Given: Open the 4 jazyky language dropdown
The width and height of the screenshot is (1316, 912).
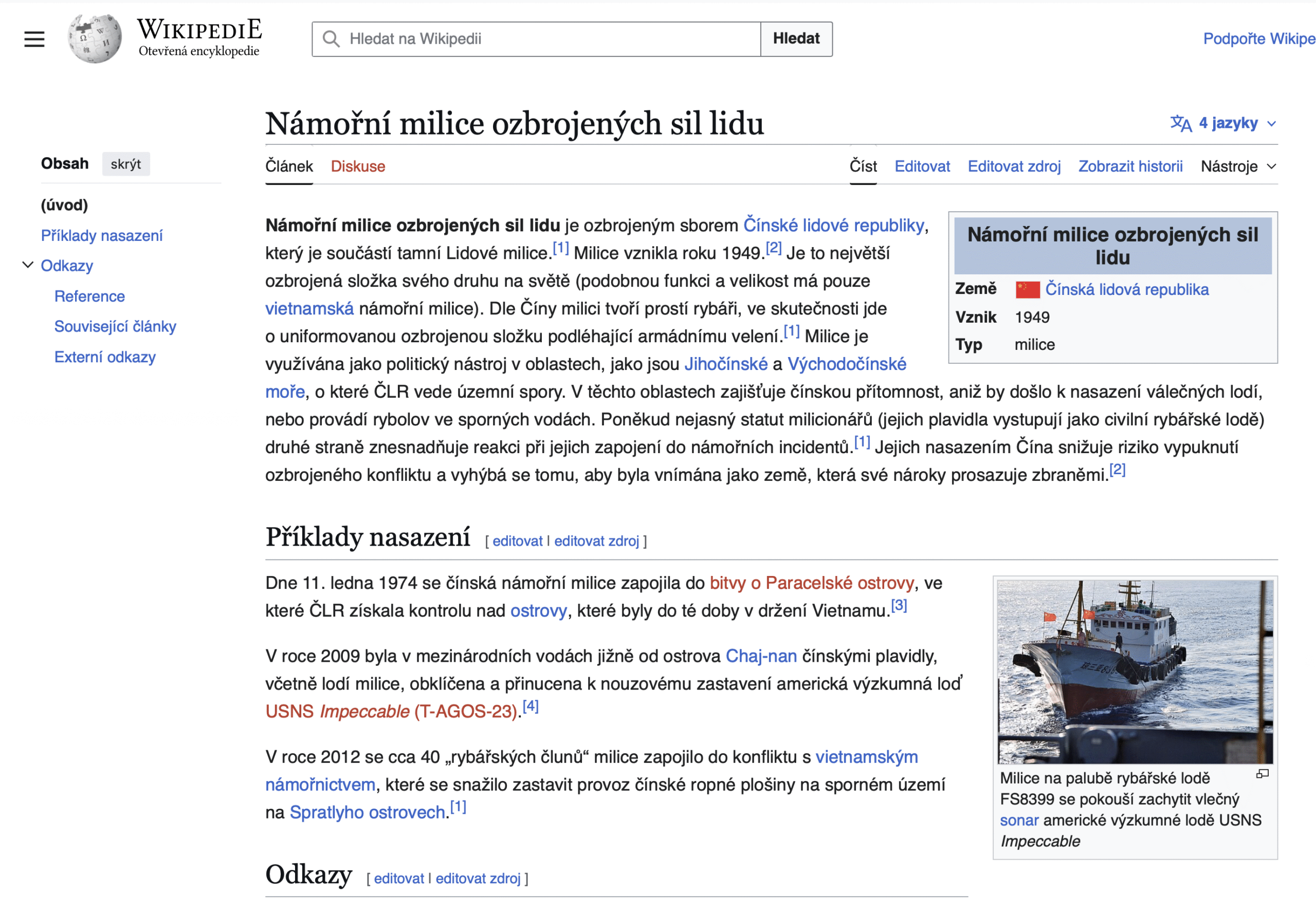Looking at the screenshot, I should tap(1229, 123).
